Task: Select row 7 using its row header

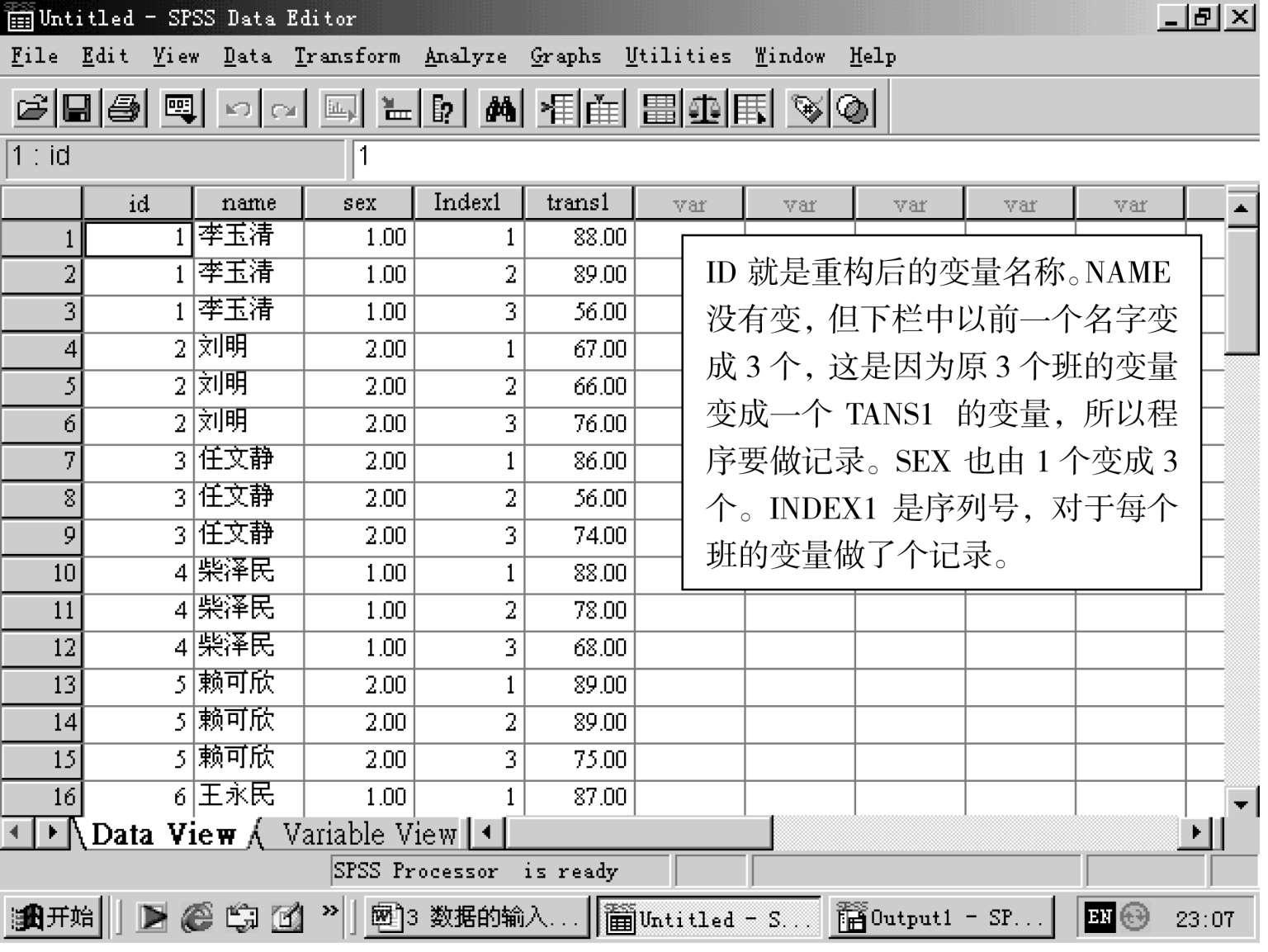Action: (41, 462)
